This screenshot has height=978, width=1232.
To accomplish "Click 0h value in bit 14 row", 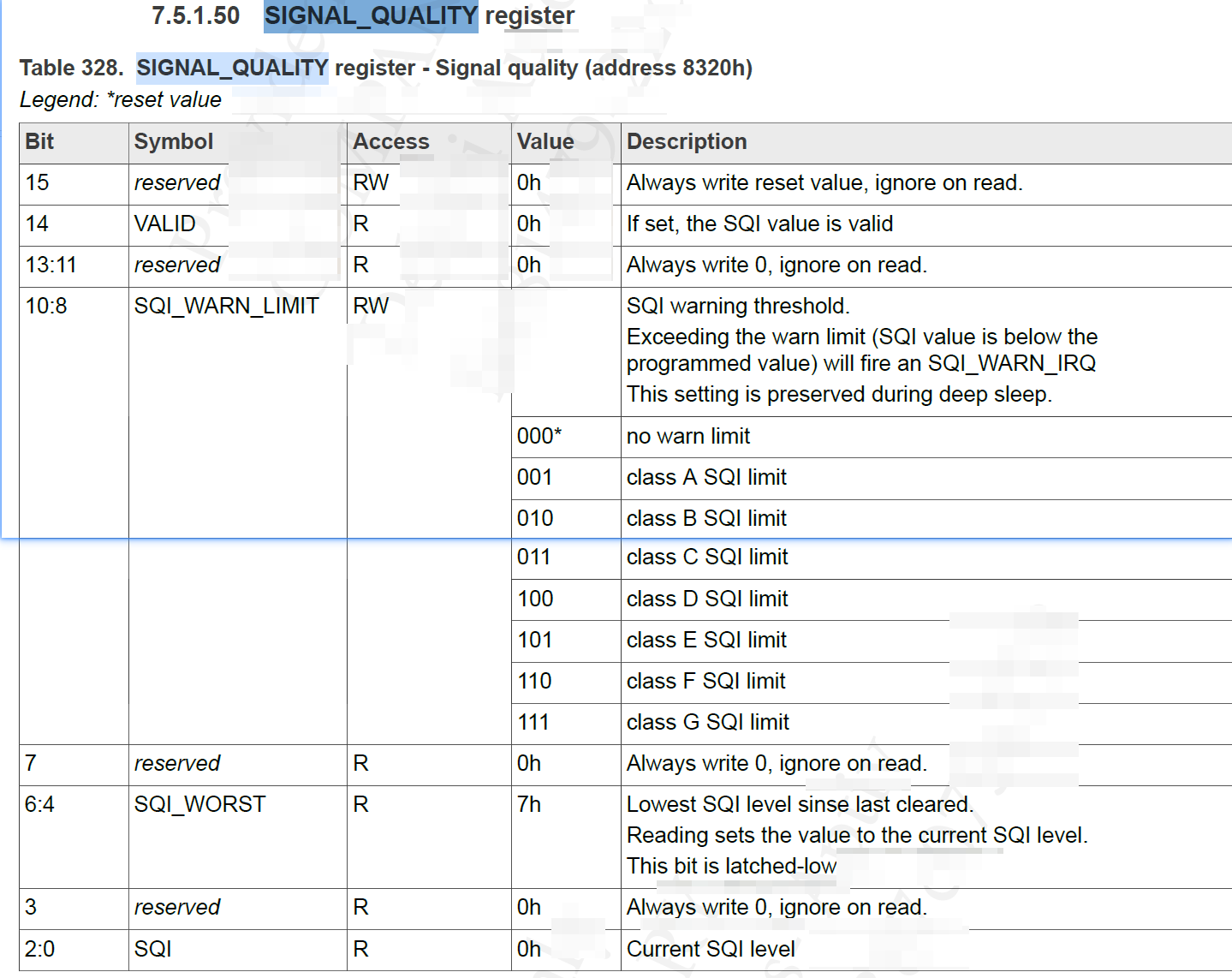I will [529, 224].
